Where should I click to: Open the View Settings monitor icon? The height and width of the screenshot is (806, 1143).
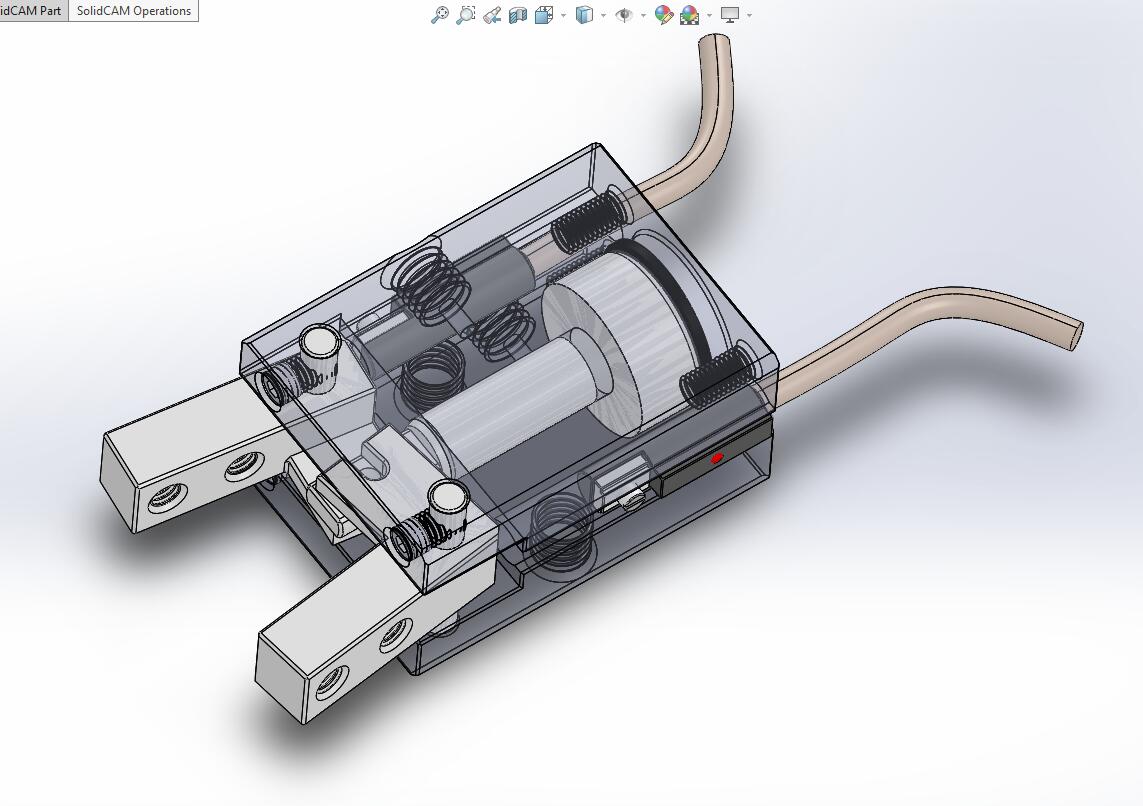click(x=730, y=15)
